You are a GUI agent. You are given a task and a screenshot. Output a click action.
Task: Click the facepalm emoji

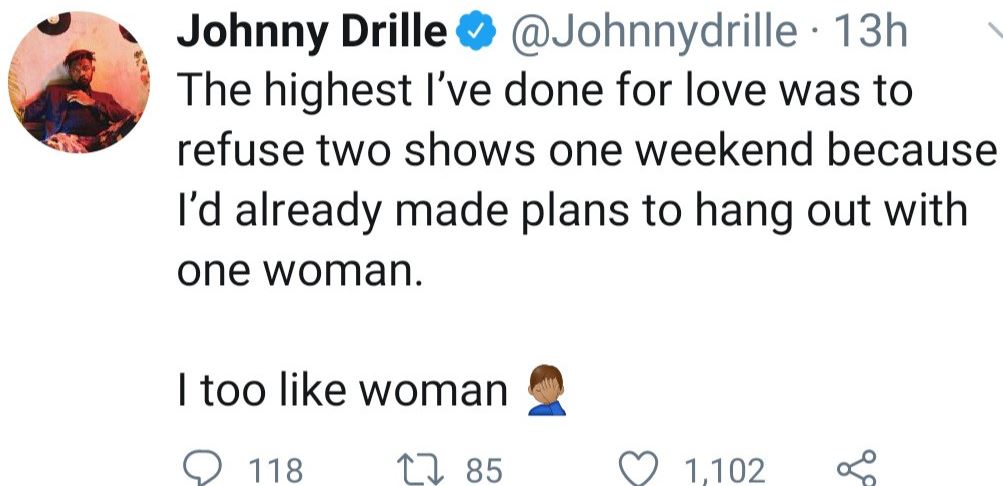click(x=545, y=389)
